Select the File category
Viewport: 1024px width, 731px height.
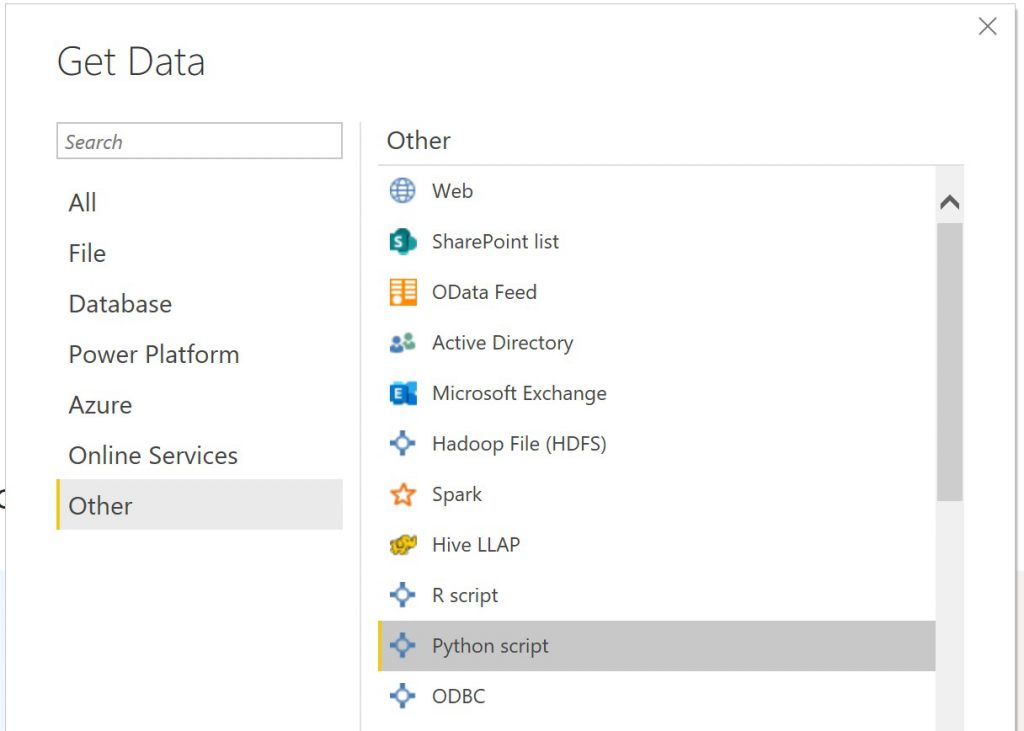tap(87, 253)
